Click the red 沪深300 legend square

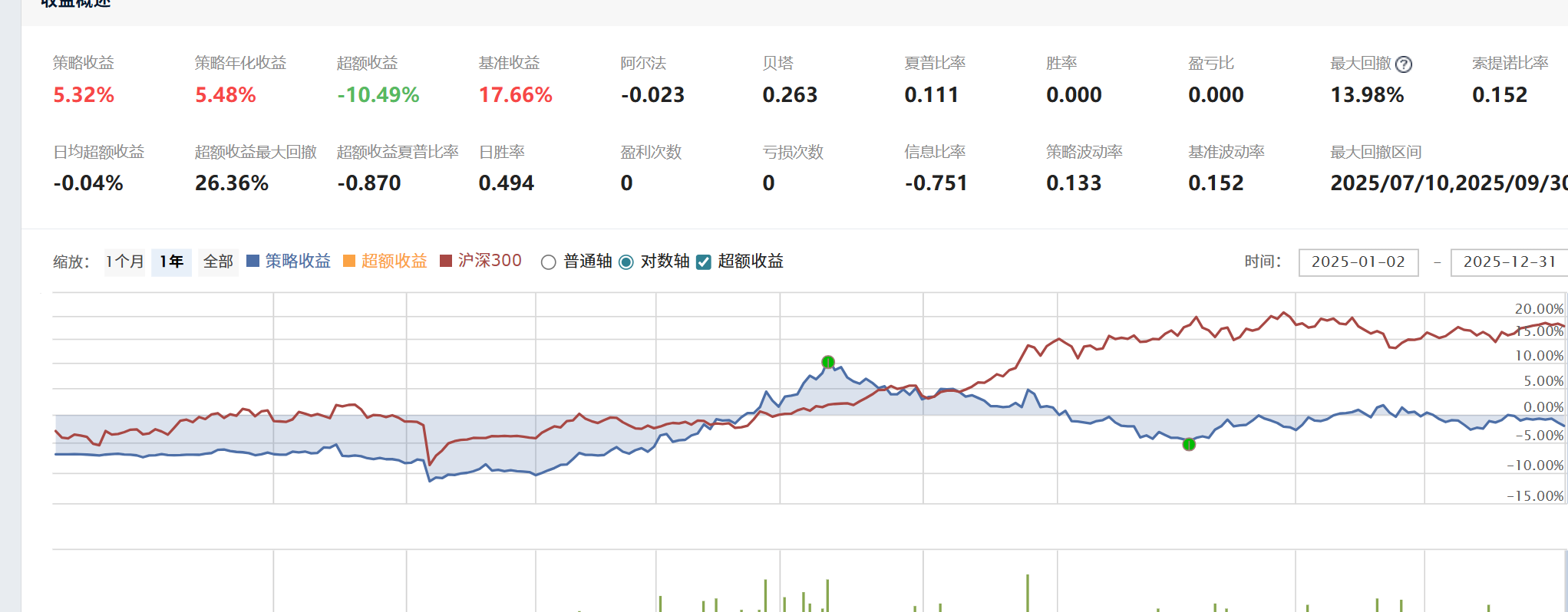coord(446,262)
